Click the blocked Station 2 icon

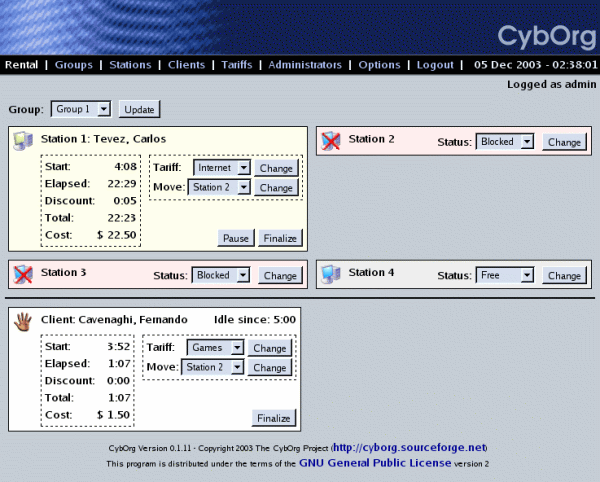(x=331, y=141)
